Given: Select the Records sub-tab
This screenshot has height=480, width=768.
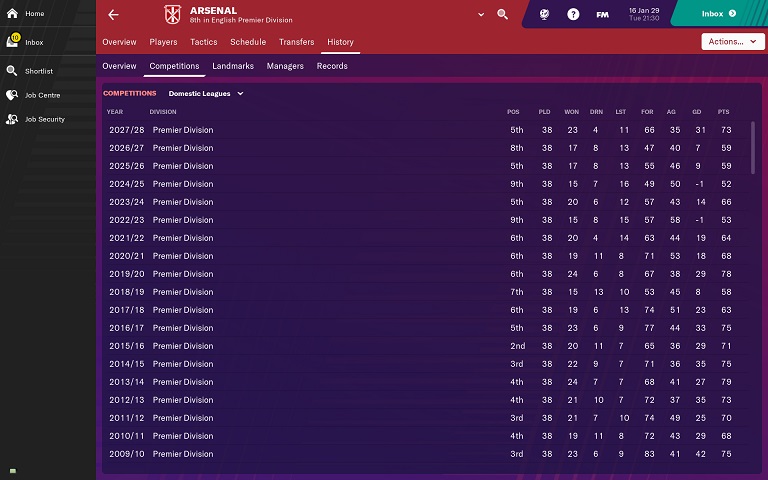Looking at the screenshot, I should pos(332,66).
